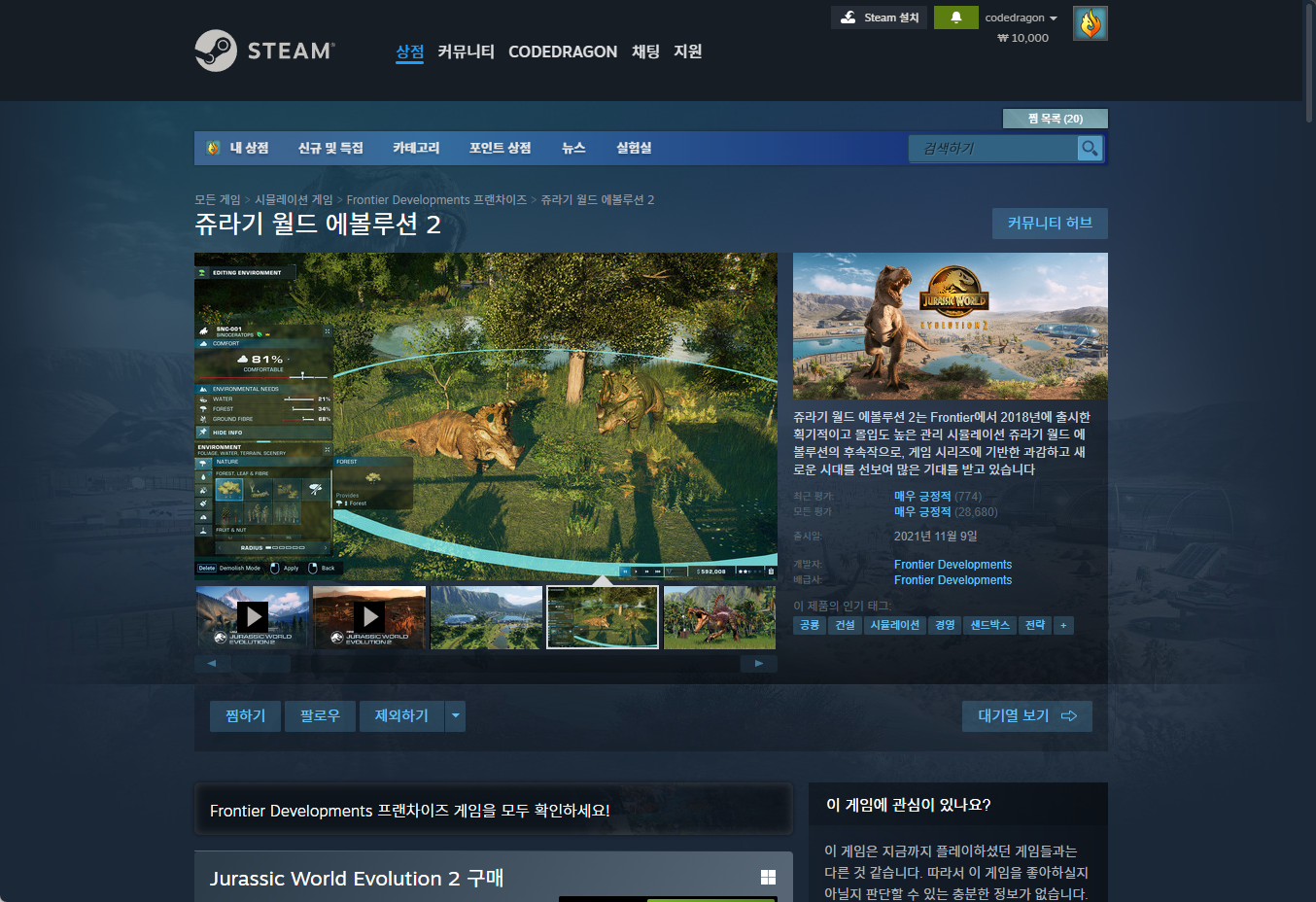The height and width of the screenshot is (902, 1316).
Task: Open the 지원 support menu
Action: click(x=687, y=52)
